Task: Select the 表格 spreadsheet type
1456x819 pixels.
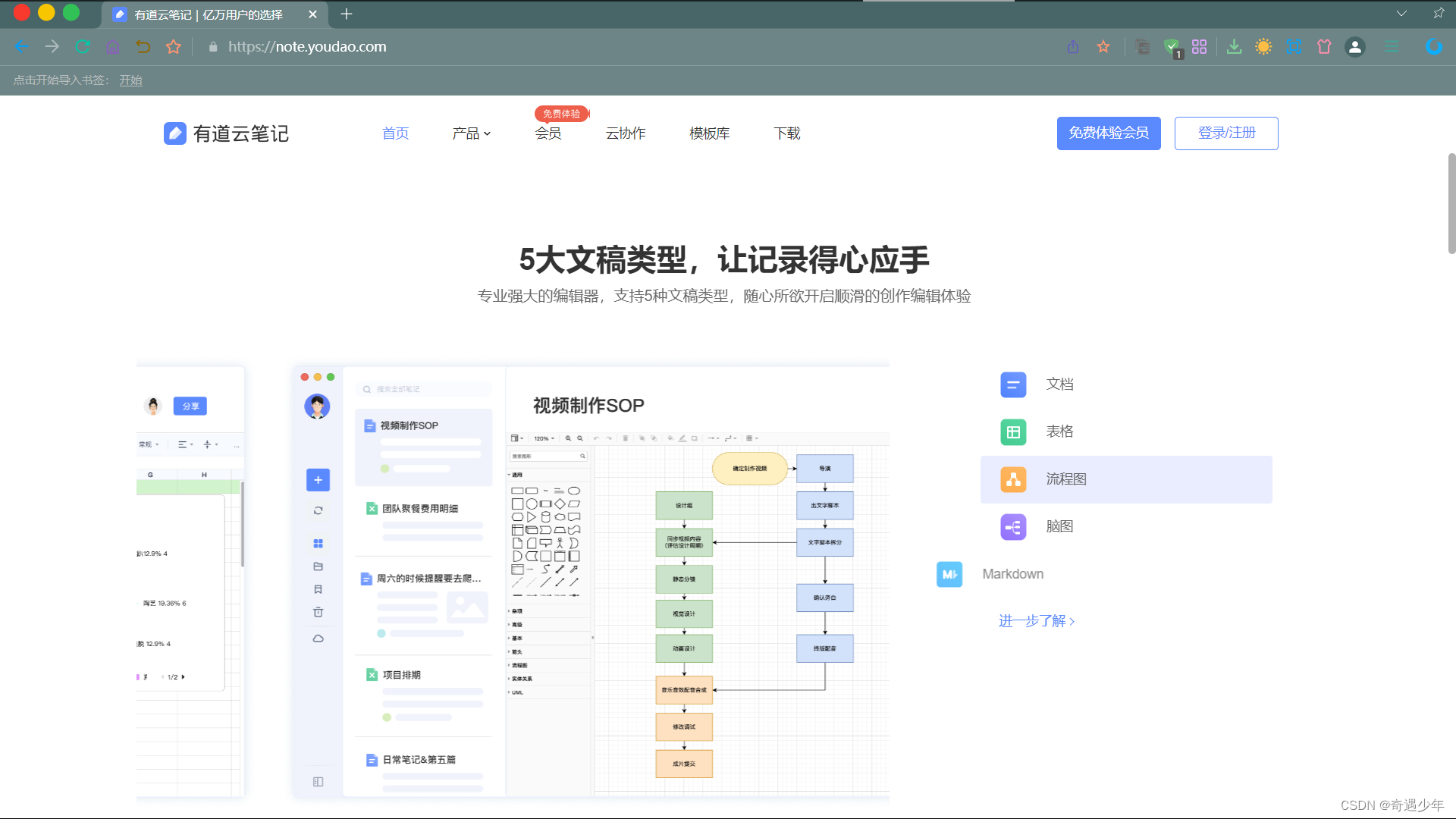Action: [x=1126, y=431]
